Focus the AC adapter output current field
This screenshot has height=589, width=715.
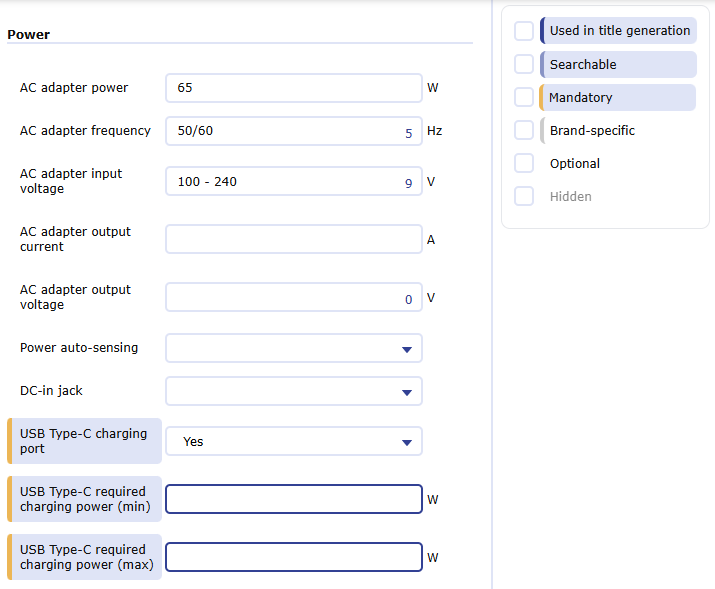click(x=294, y=240)
